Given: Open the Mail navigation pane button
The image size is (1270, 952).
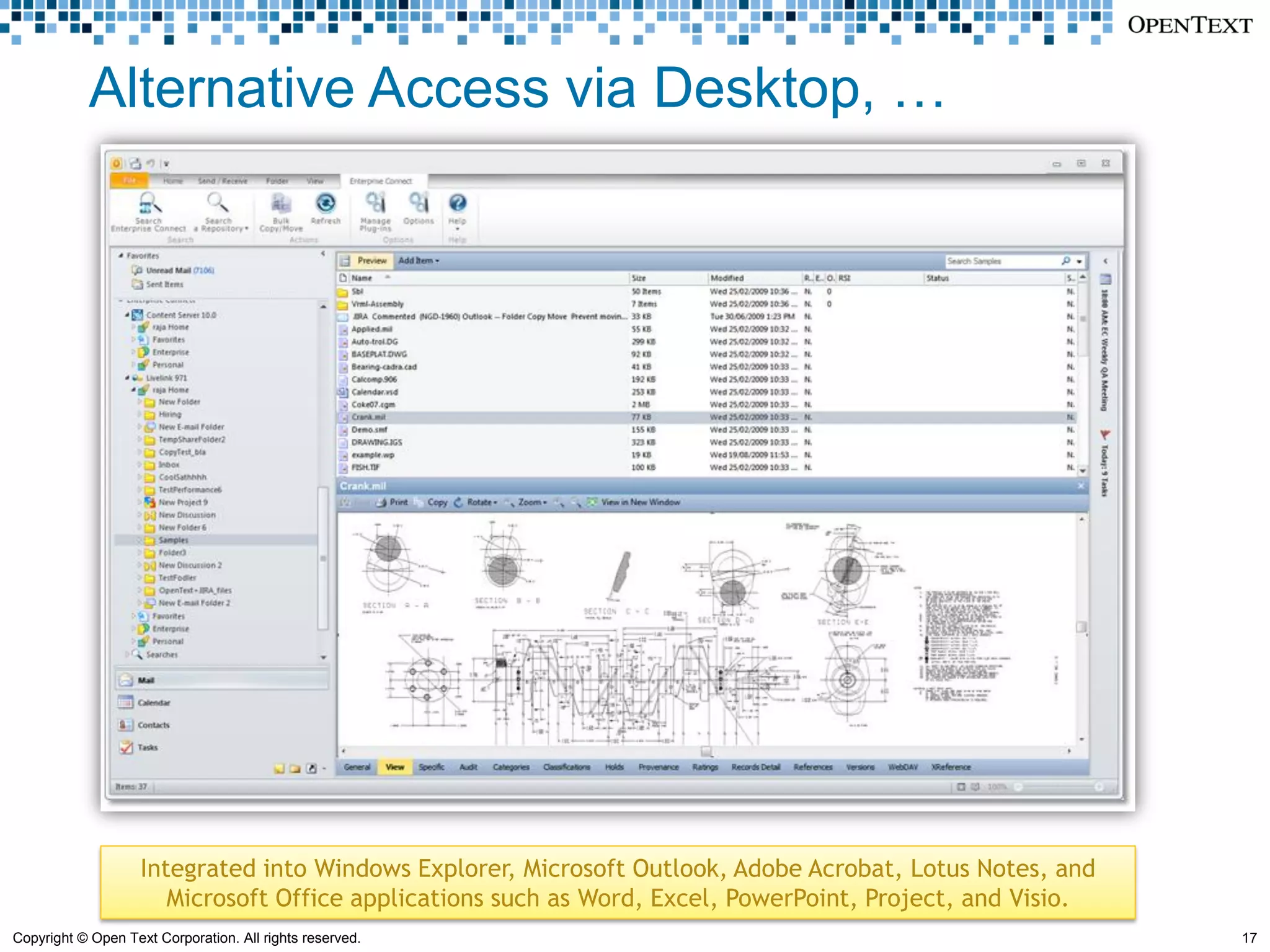Looking at the screenshot, I should (221, 680).
